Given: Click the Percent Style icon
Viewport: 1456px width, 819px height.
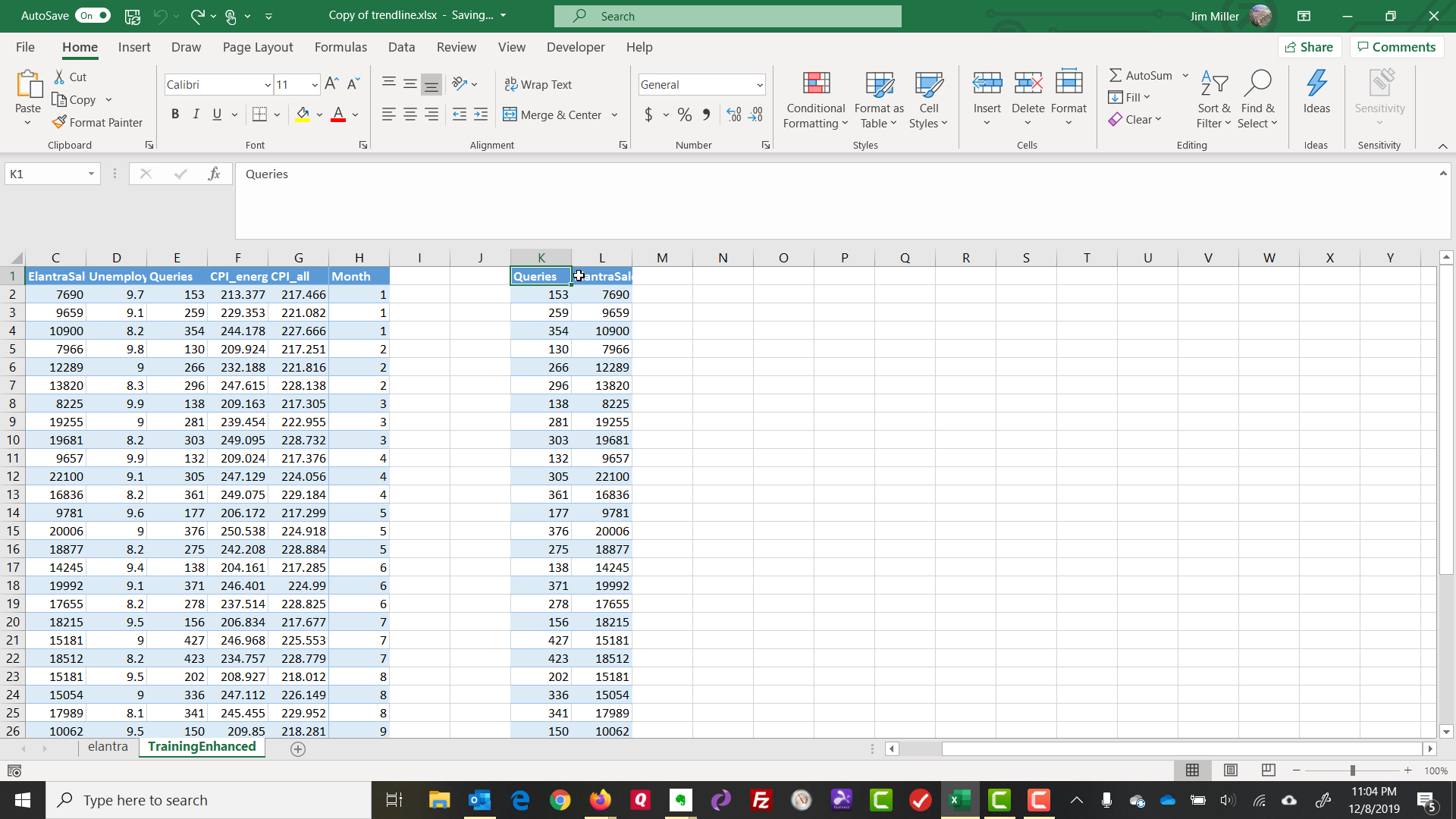Looking at the screenshot, I should (x=684, y=115).
